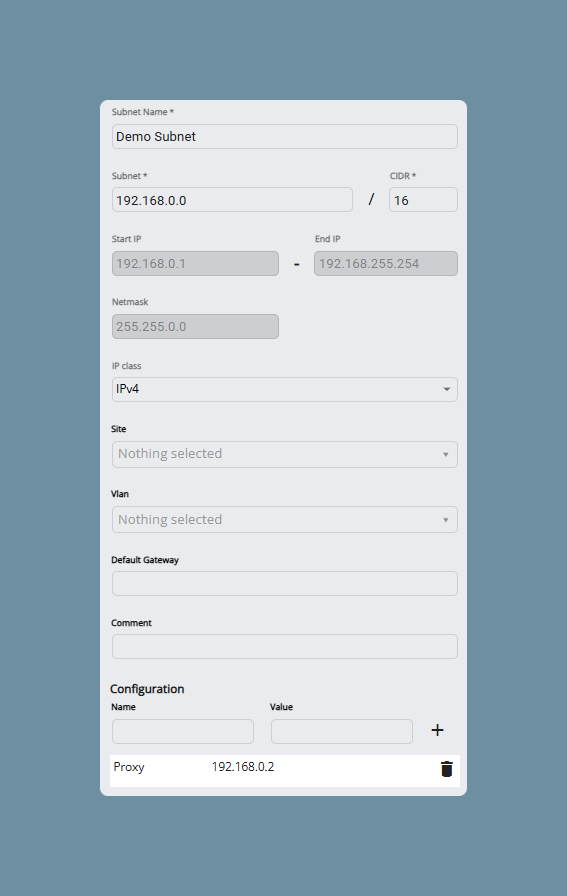
Task: Open the Vlan dropdown list
Action: point(285,519)
